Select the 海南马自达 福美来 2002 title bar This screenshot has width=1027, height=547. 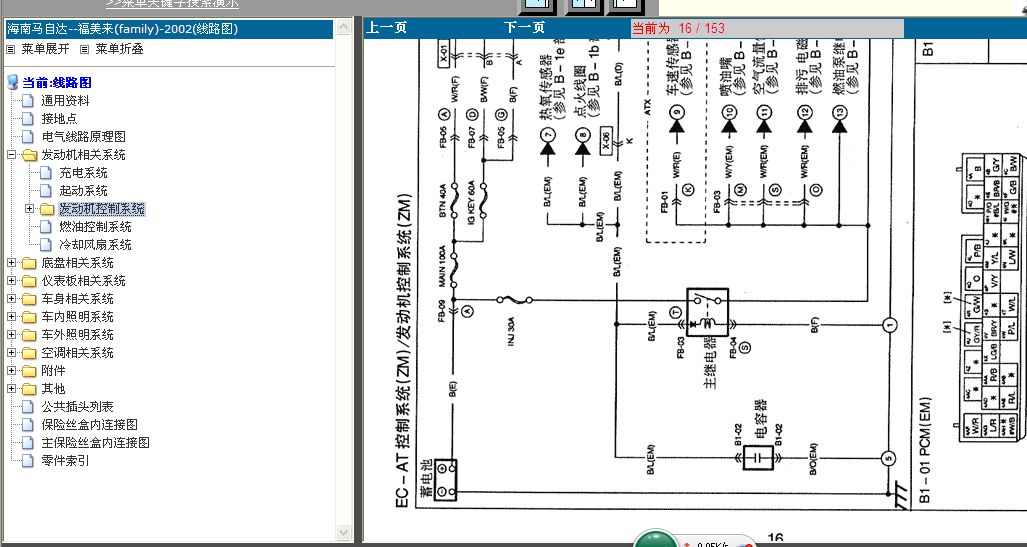(170, 29)
